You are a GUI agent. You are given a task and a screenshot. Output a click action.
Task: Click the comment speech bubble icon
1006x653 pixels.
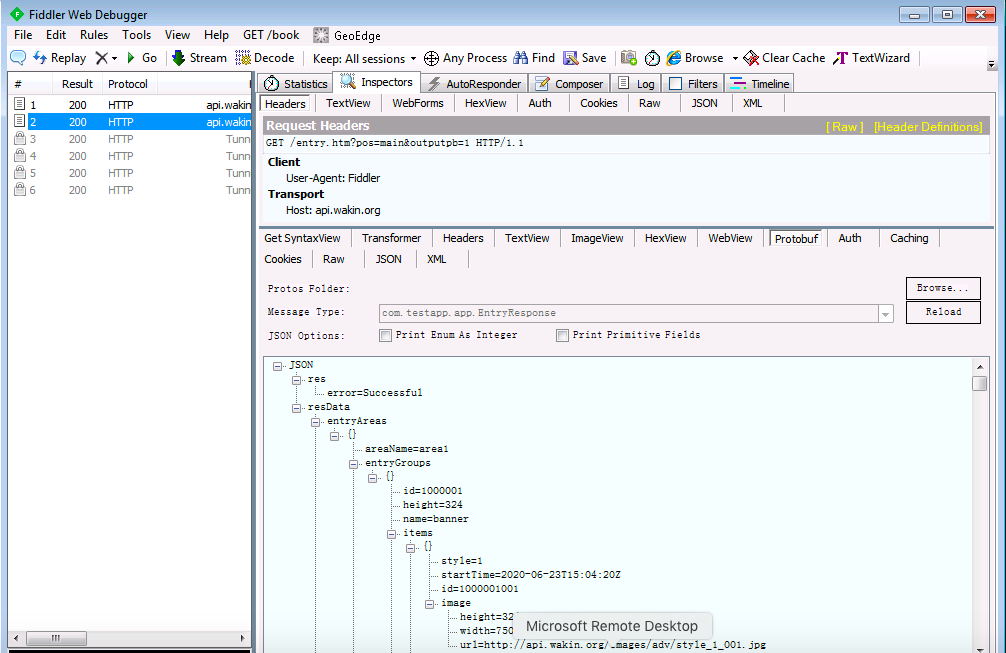[x=18, y=58]
